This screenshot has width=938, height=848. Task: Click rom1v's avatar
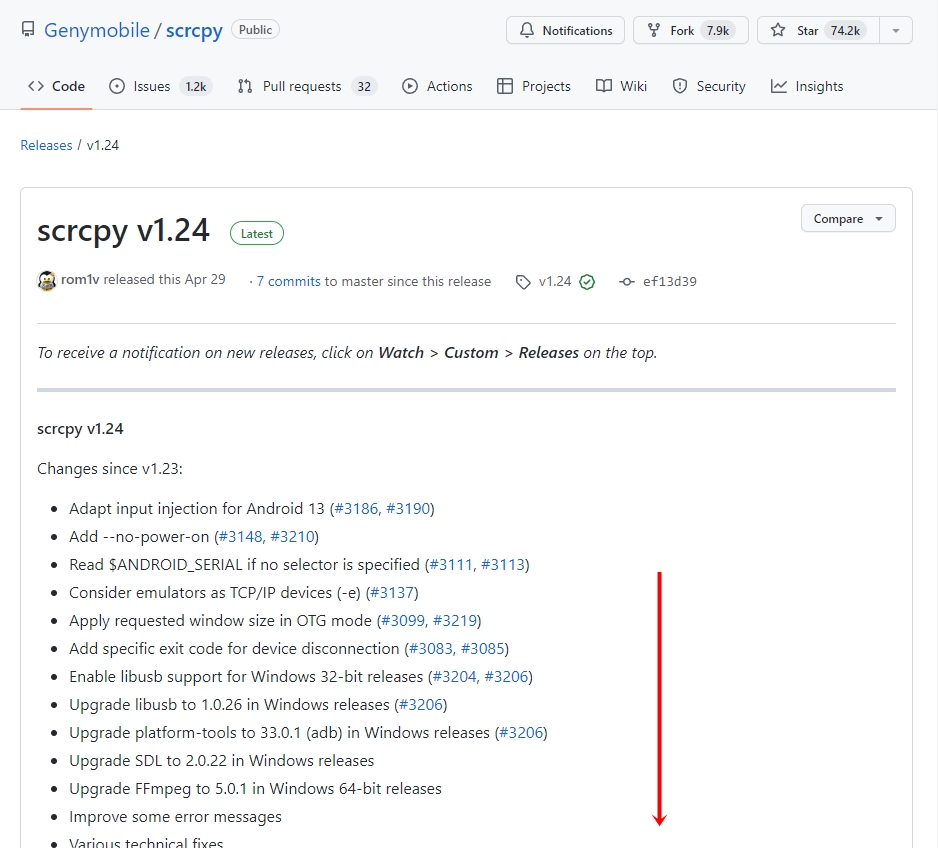(46, 281)
